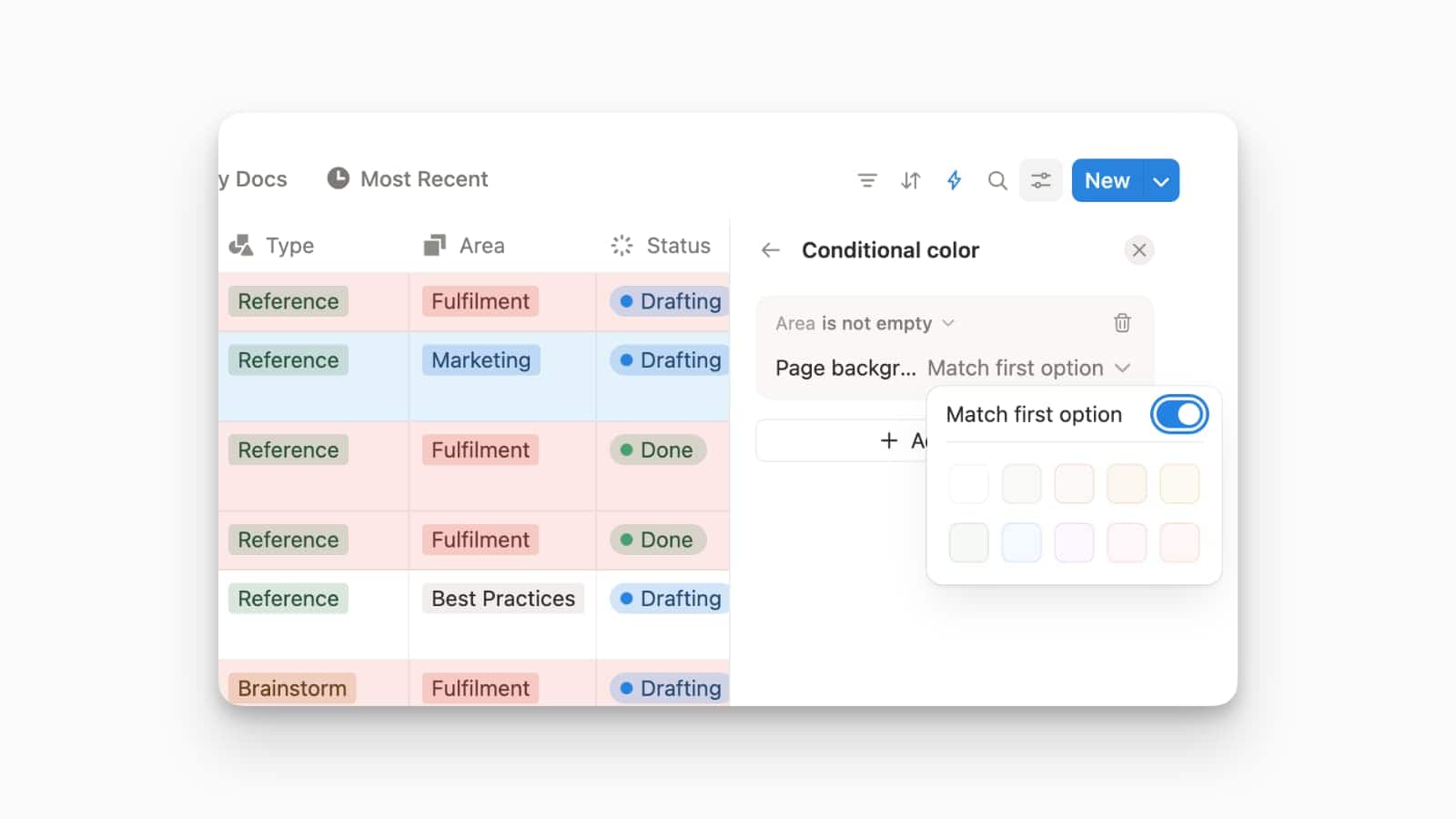
Task: Switch to the Most Recent tab
Action: (408, 179)
